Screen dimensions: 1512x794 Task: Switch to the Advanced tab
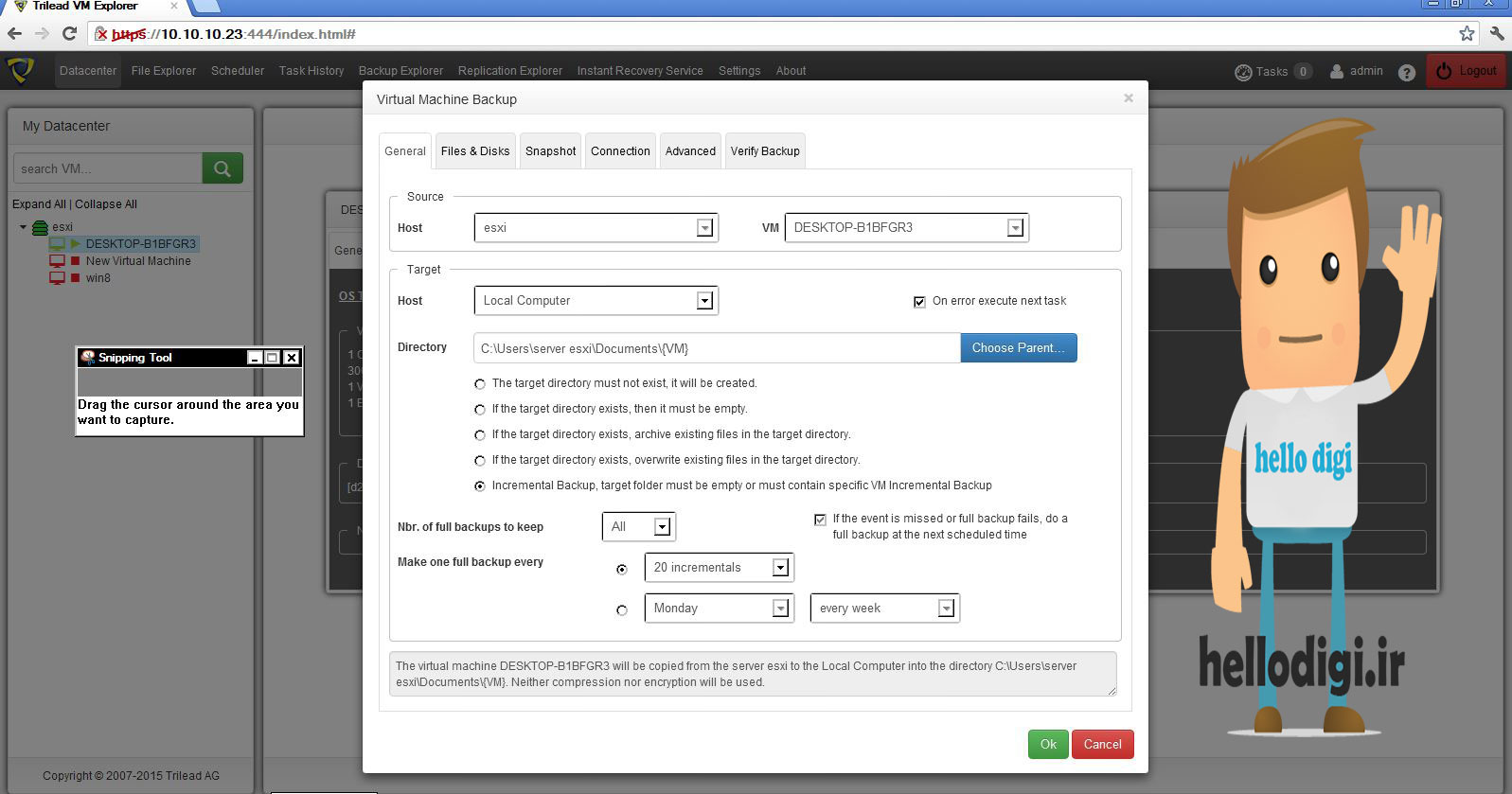pos(690,151)
